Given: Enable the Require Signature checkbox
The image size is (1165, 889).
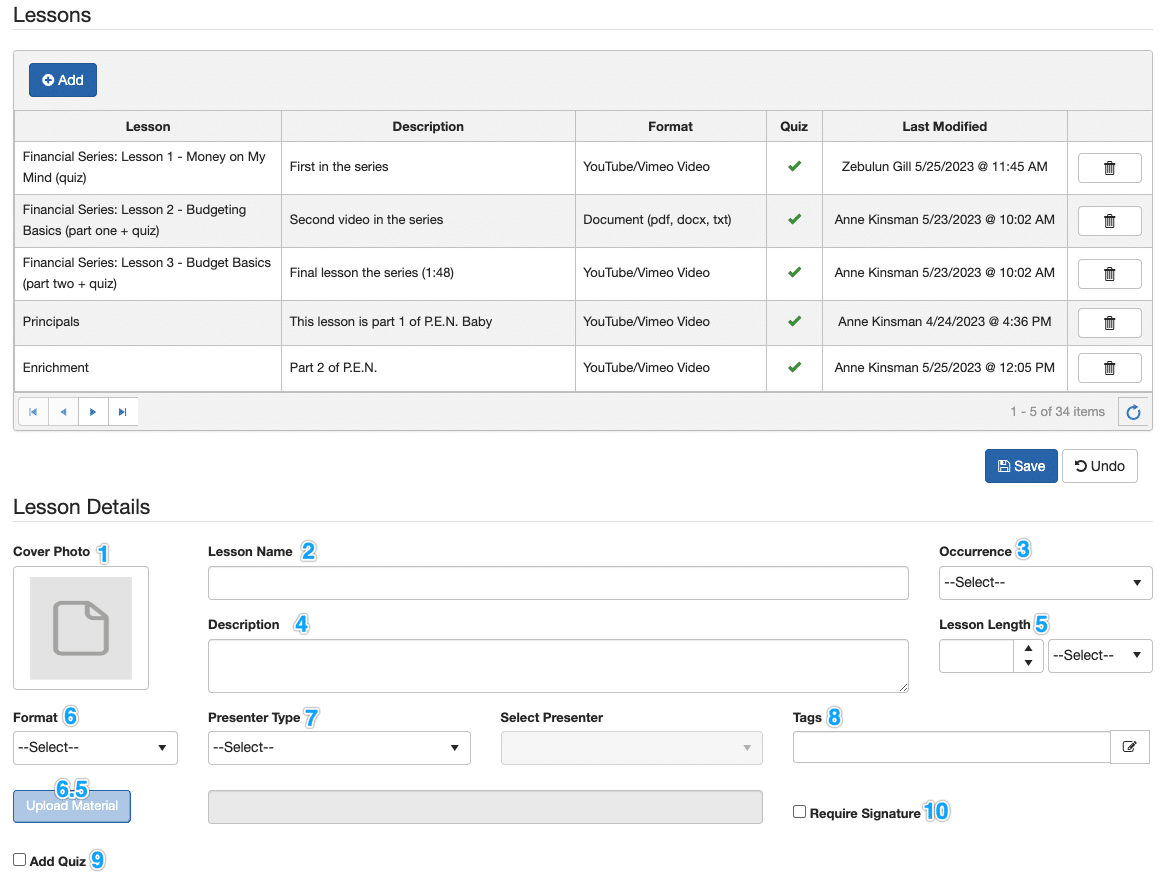Looking at the screenshot, I should click(799, 812).
